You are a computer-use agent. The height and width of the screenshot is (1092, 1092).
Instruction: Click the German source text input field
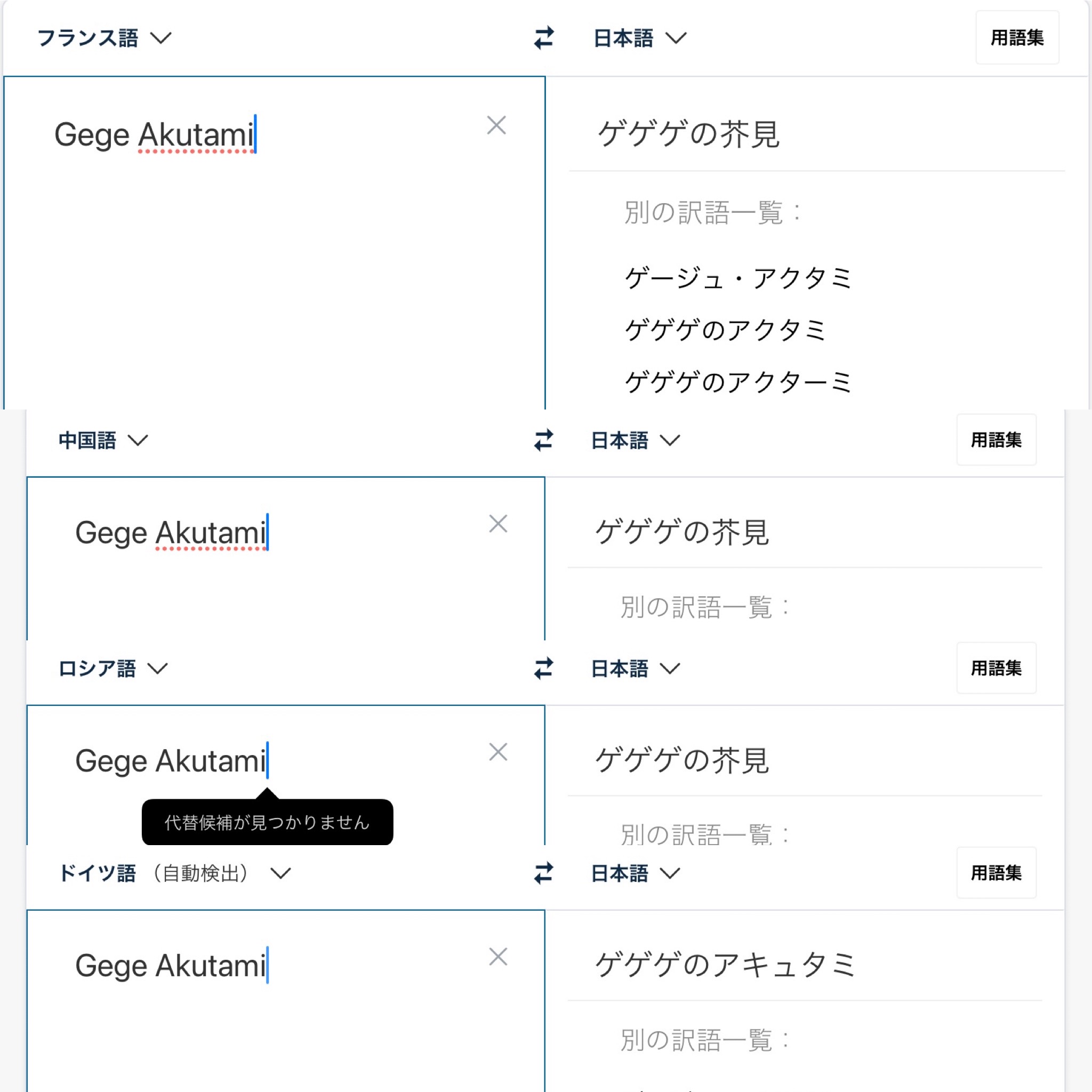pyautogui.click(x=286, y=1000)
